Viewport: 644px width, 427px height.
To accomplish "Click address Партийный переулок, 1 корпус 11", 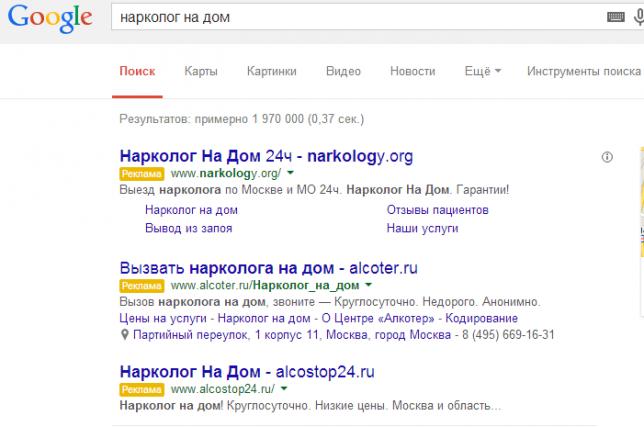I will pos(292,335).
